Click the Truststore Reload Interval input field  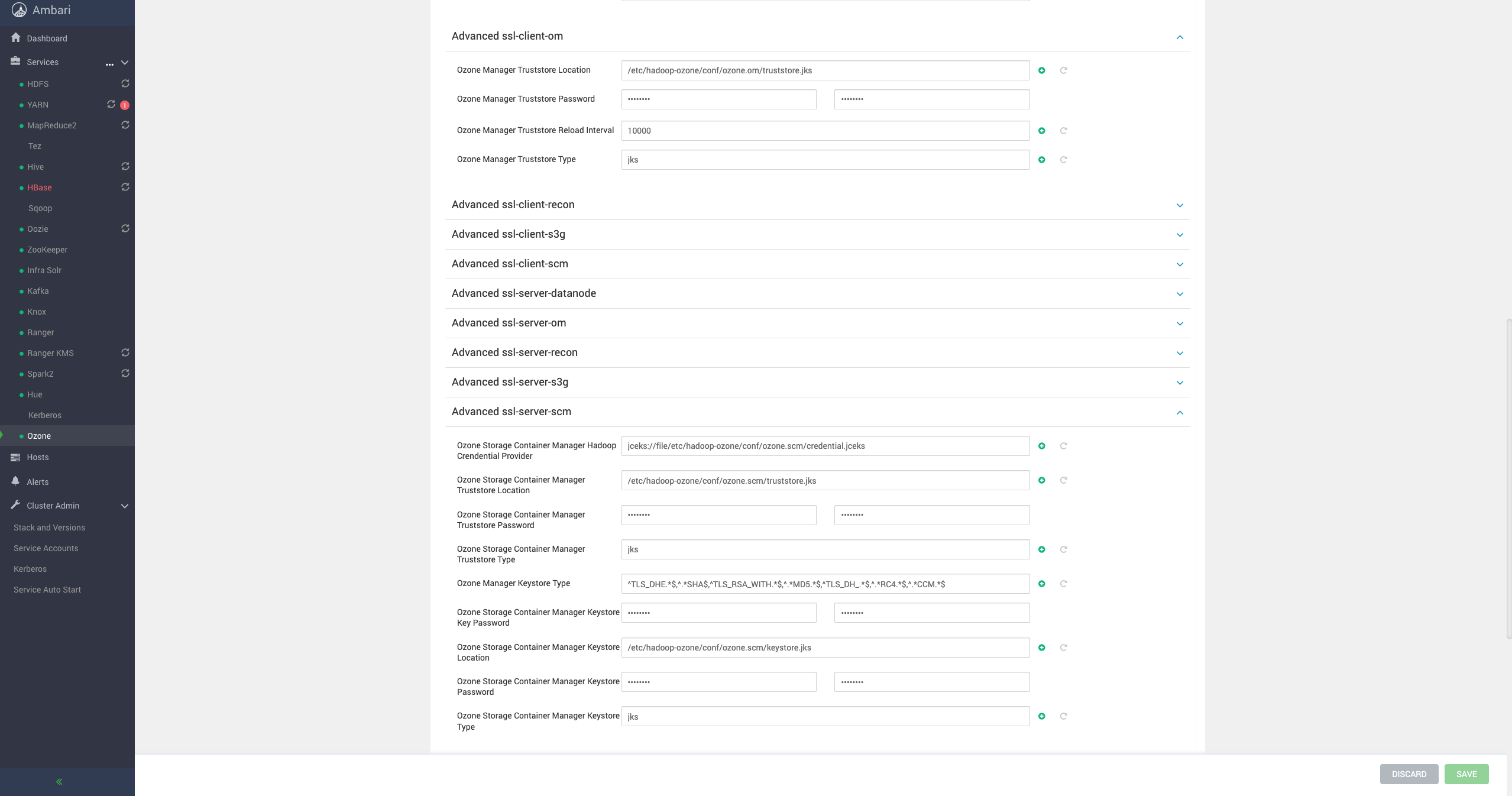click(x=825, y=131)
